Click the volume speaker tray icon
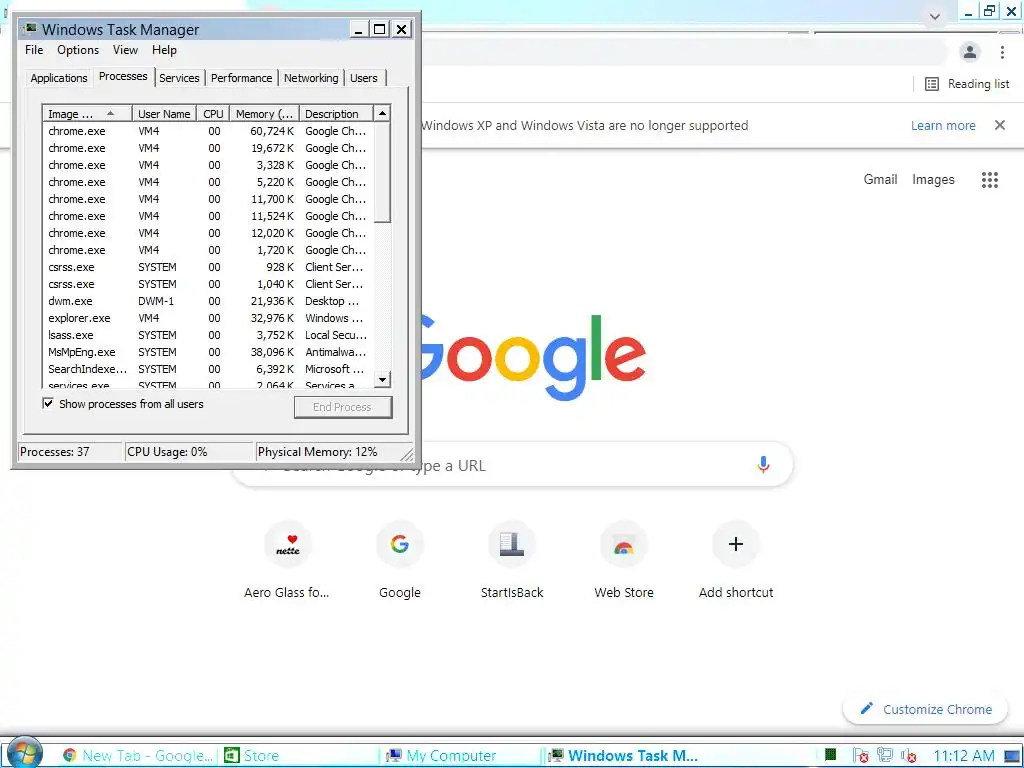The width and height of the screenshot is (1024, 768). pyautogui.click(x=908, y=756)
